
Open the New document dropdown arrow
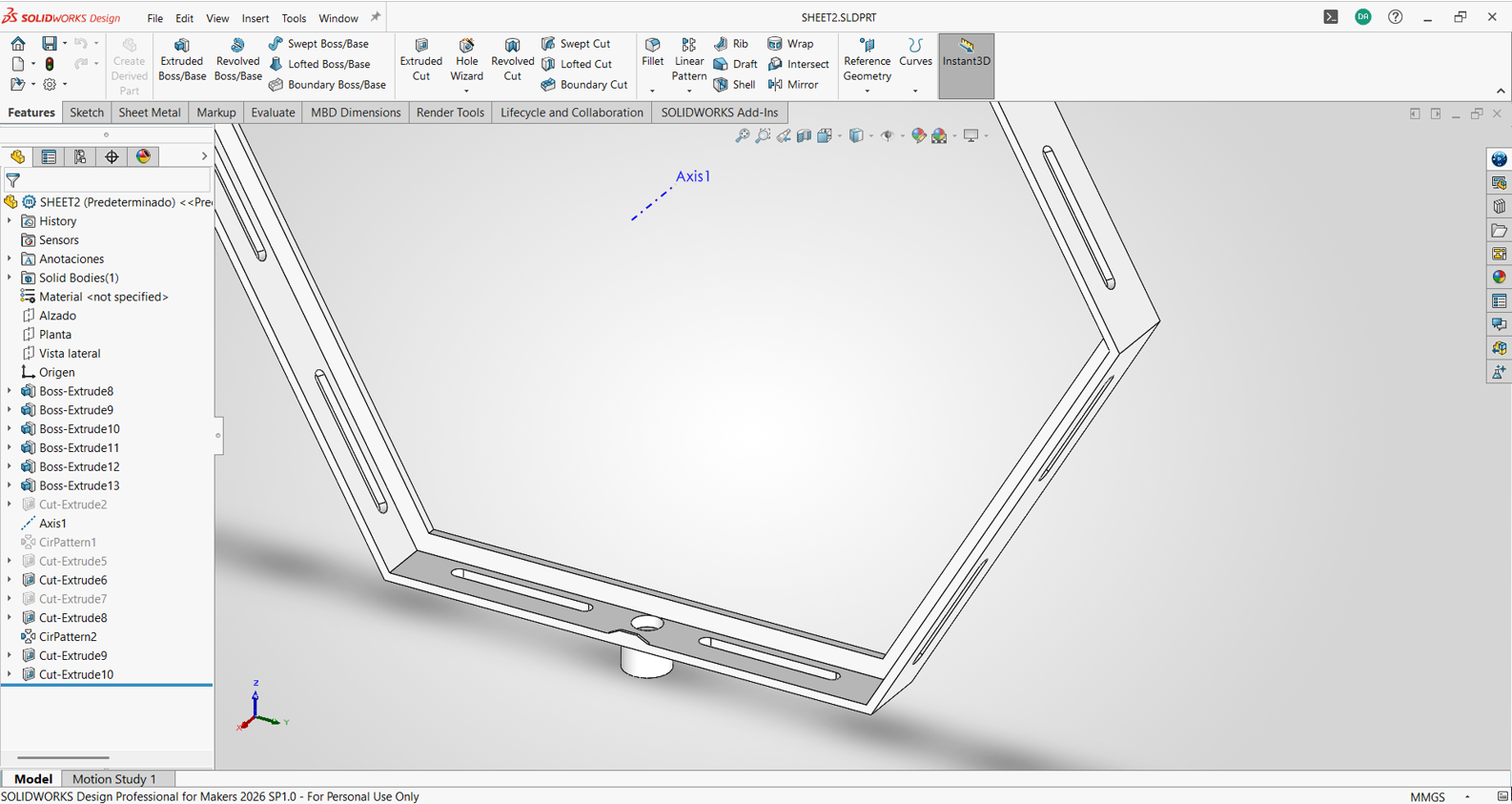(33, 64)
